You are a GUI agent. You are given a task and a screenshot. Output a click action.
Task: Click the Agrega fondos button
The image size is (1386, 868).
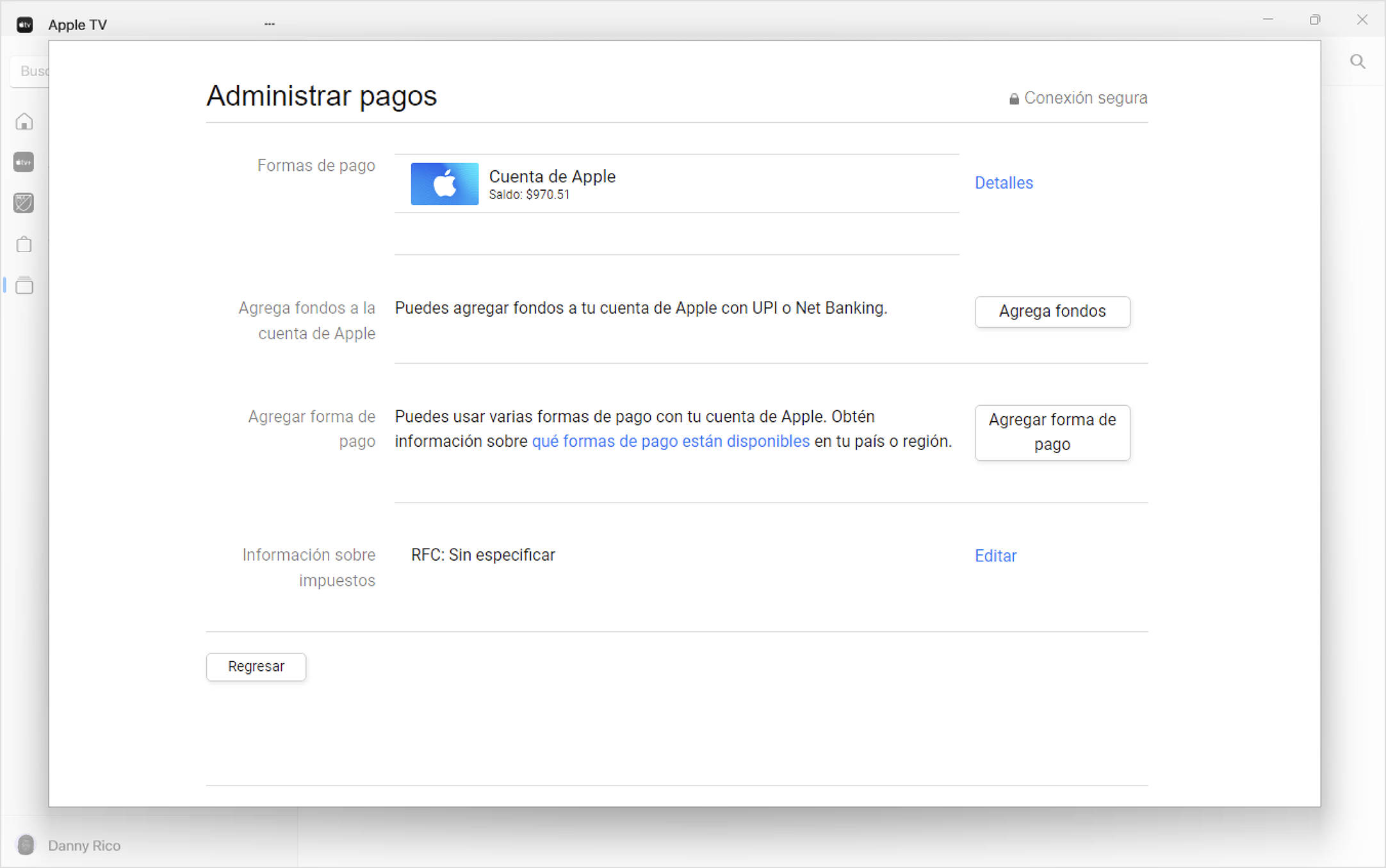coord(1052,312)
